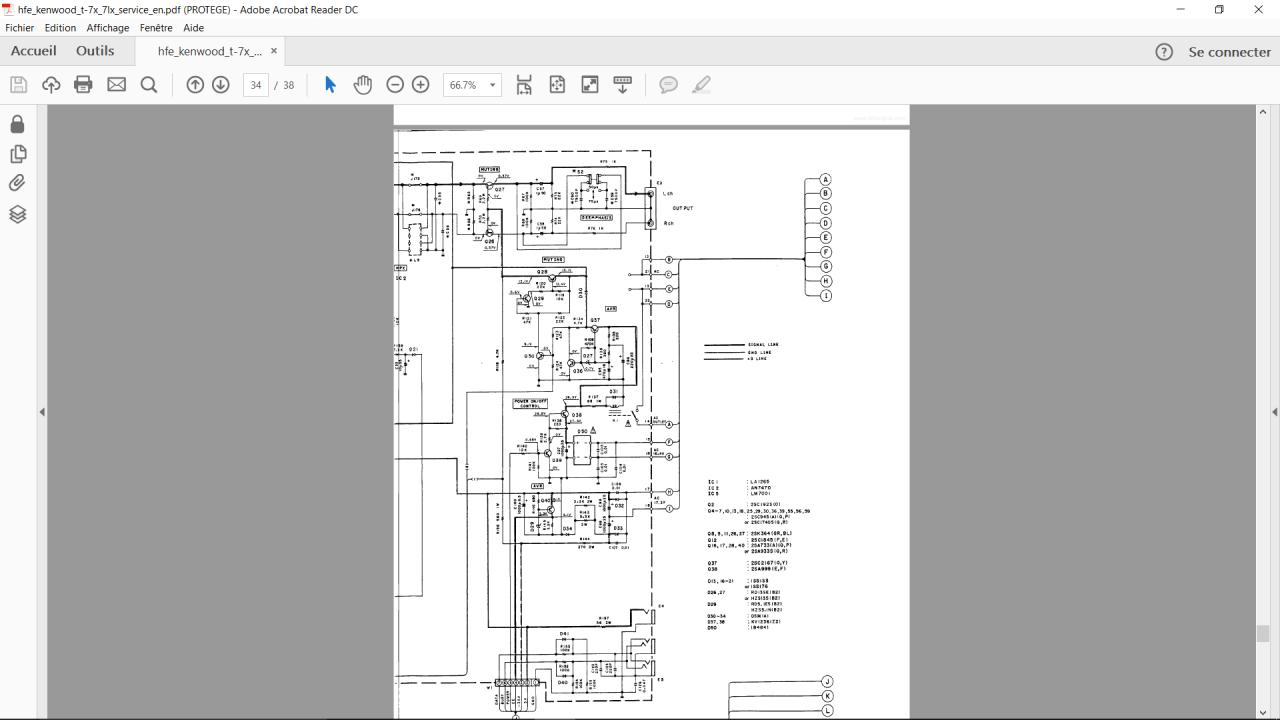1280x720 pixels.
Task: Click the Se connecter button
Action: click(x=1229, y=52)
